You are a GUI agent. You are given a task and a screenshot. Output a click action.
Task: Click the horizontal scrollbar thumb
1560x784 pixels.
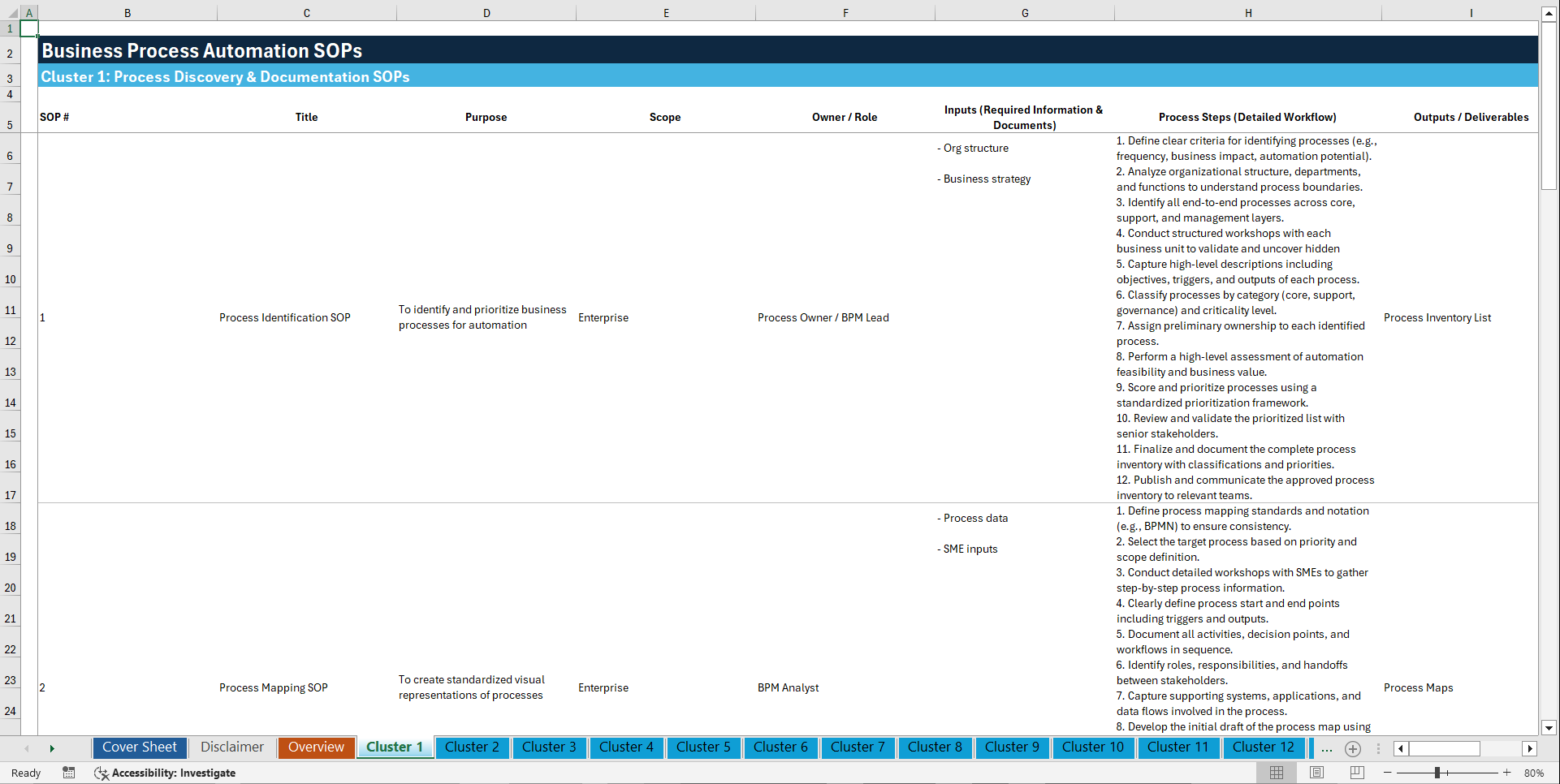[1445, 748]
